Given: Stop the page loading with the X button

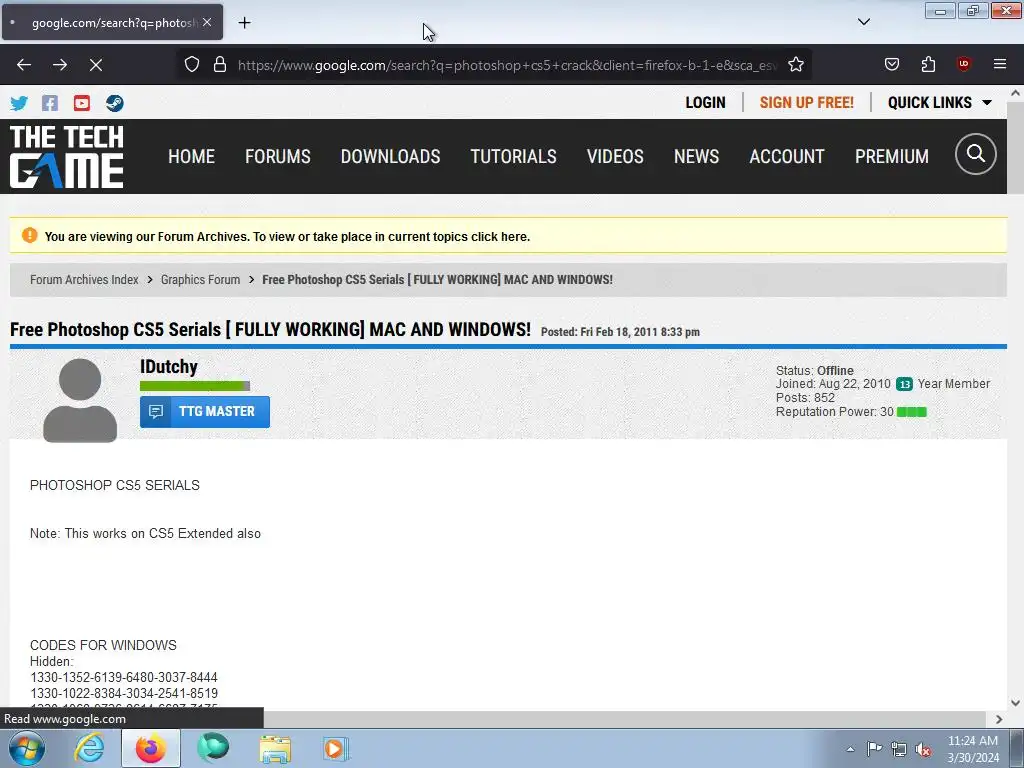Looking at the screenshot, I should click(96, 65).
